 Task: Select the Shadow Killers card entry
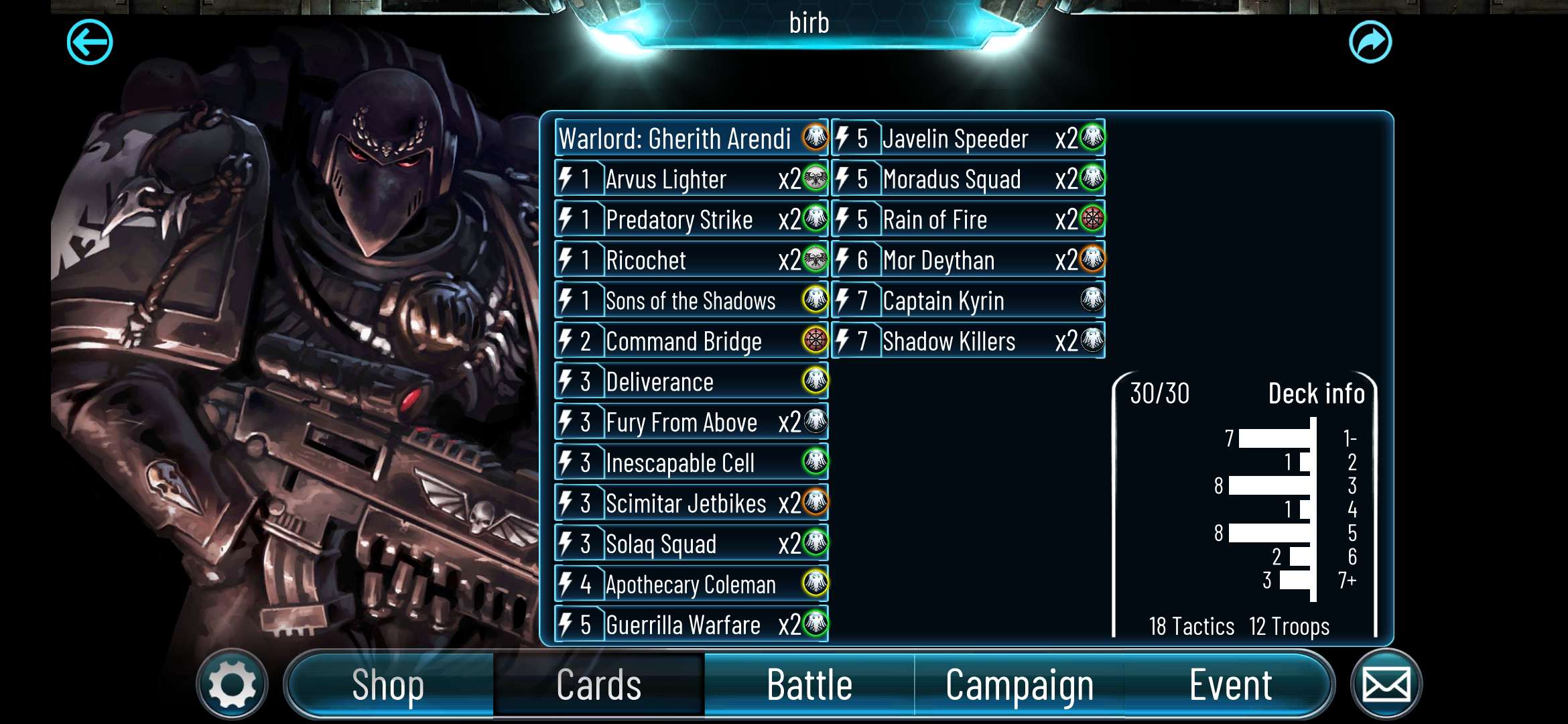pyautogui.click(x=968, y=341)
